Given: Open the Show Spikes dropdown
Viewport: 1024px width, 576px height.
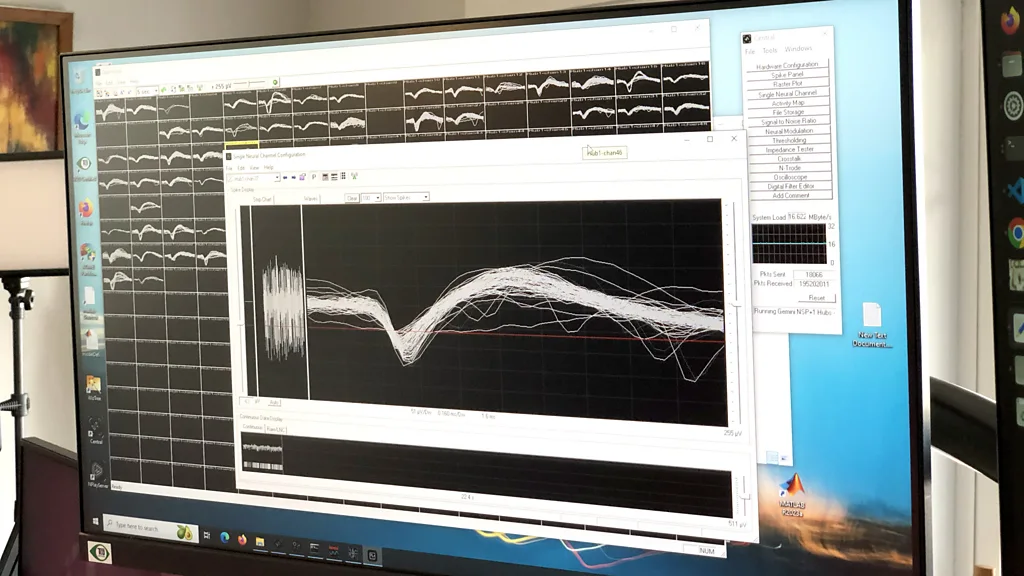Looking at the screenshot, I should click(425, 197).
